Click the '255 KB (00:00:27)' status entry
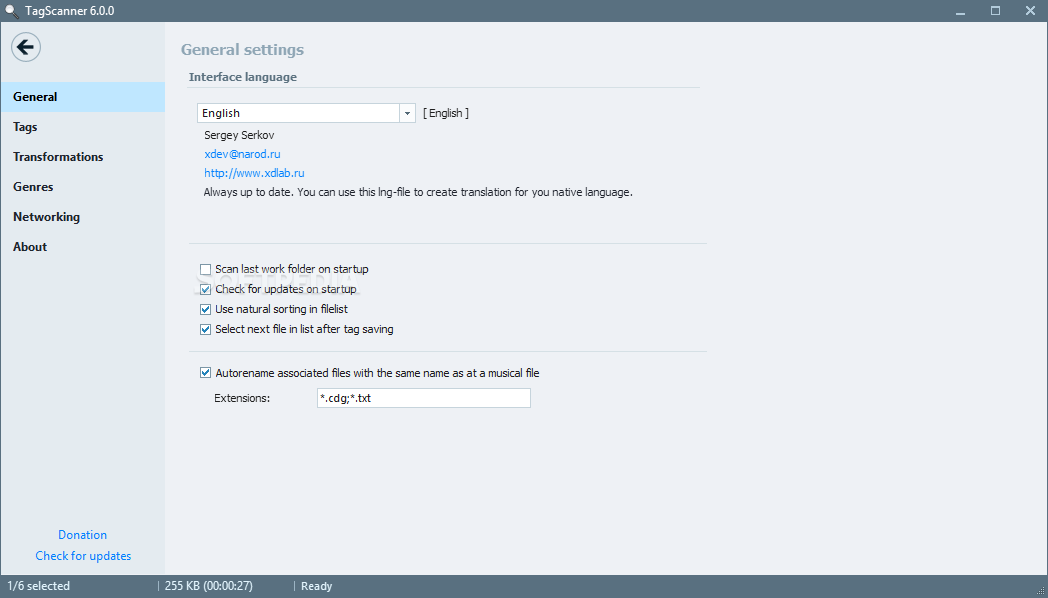 coord(209,586)
